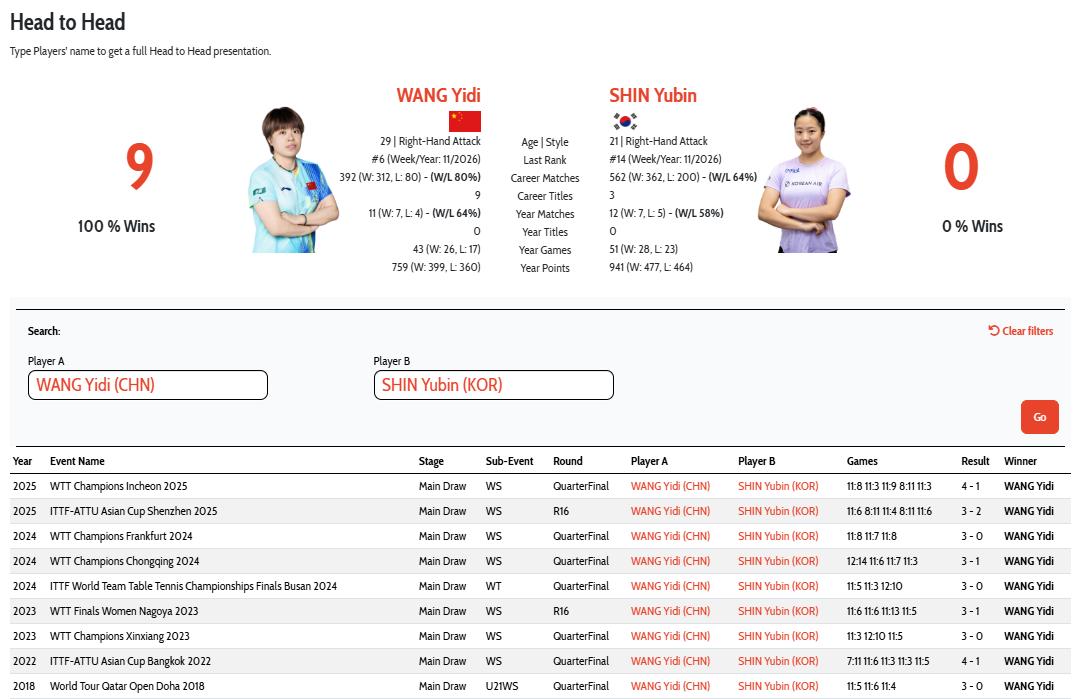Image resolution: width=1079 pixels, height=699 pixels.
Task: Click WANG Yidi (CHN) in Shenzhen row
Action: pos(670,511)
